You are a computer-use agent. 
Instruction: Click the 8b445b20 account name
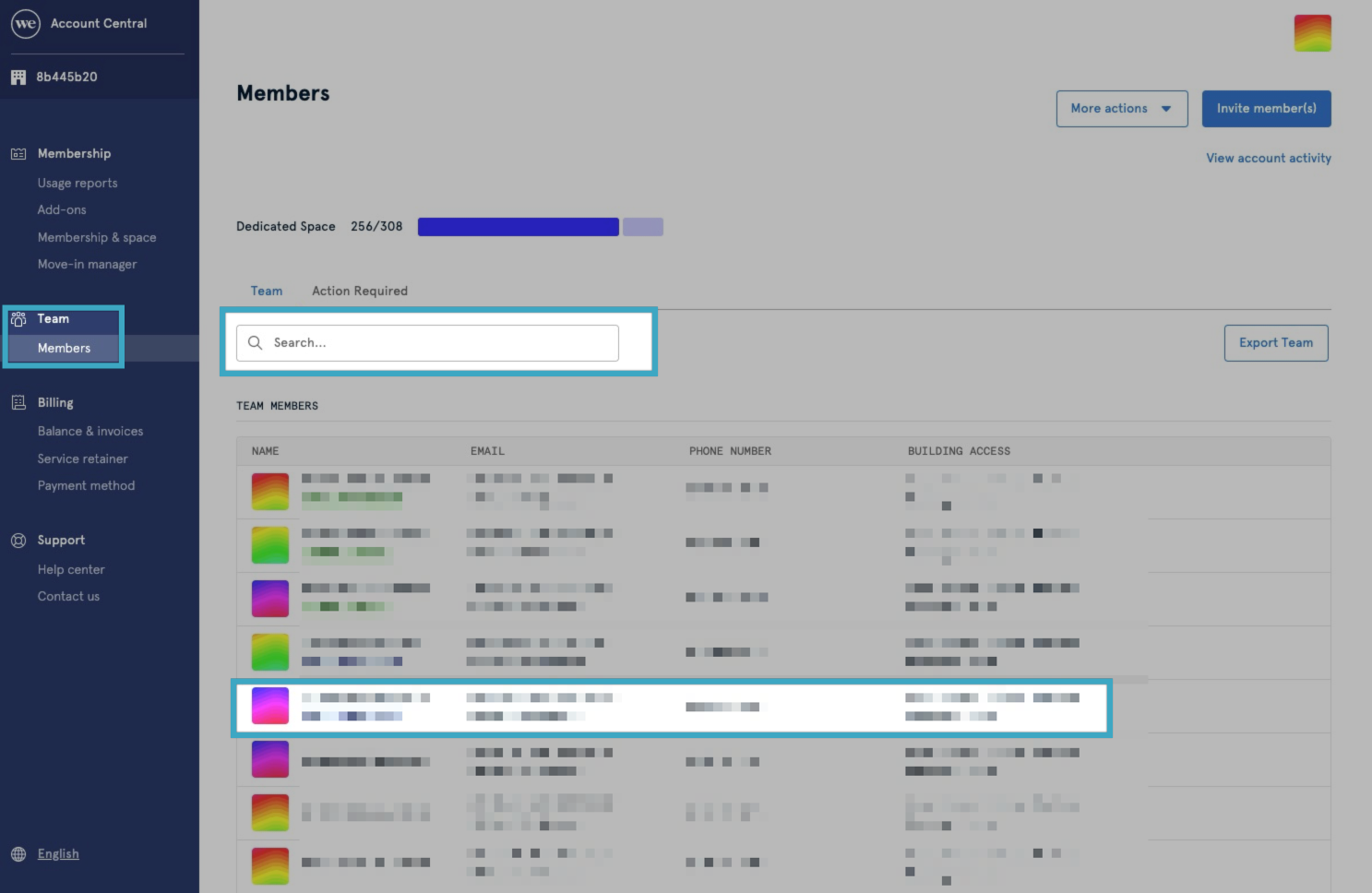[x=66, y=77]
